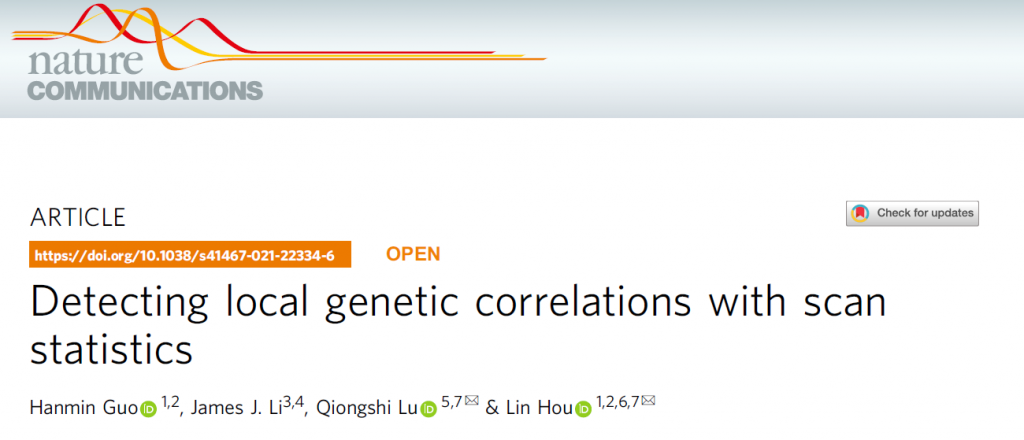Click the email envelope icon after Qiongshi Lu
The width and height of the screenshot is (1024, 440).
(x=471, y=402)
